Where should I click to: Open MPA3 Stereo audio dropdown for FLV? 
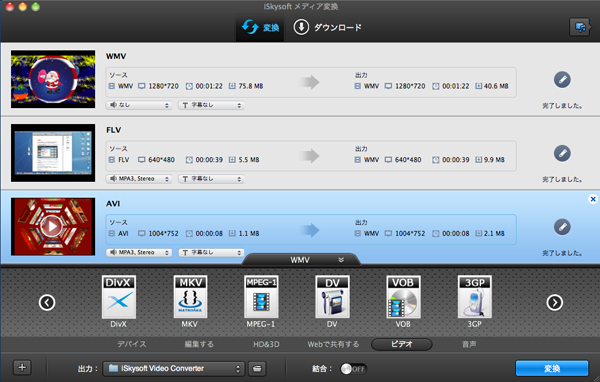pos(139,179)
